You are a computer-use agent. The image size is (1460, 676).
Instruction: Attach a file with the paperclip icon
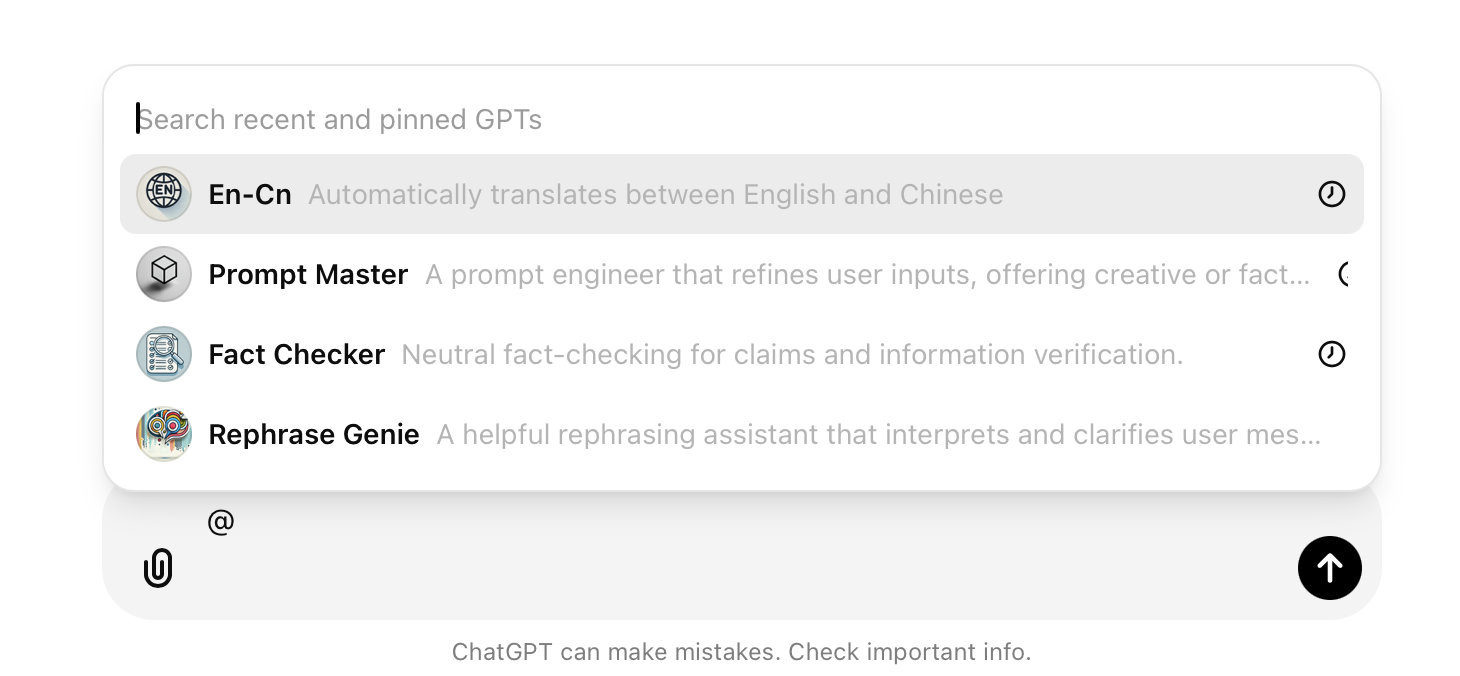[158, 568]
